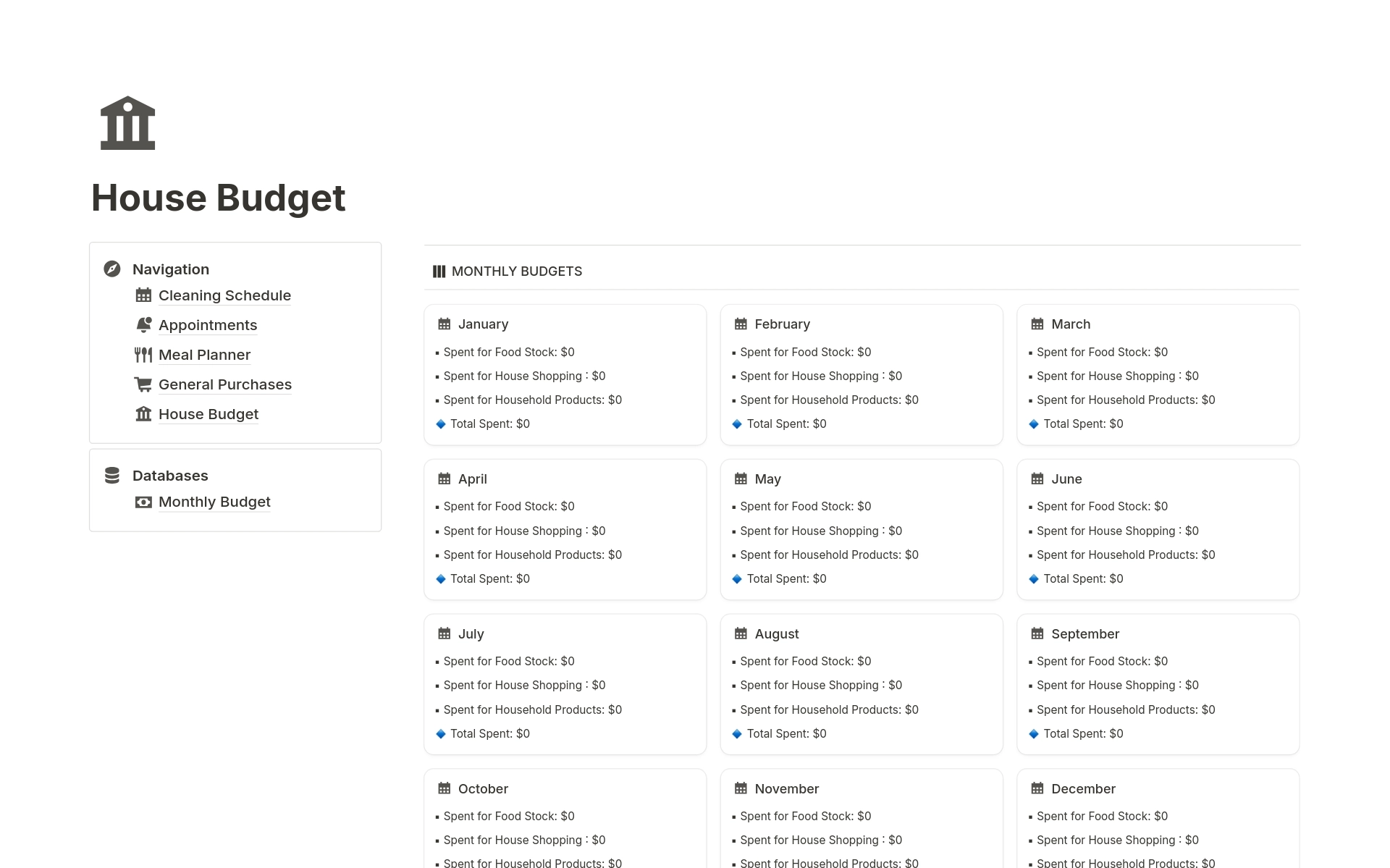
Task: Click the Meal Planner fork-knife icon
Action: coord(144,354)
